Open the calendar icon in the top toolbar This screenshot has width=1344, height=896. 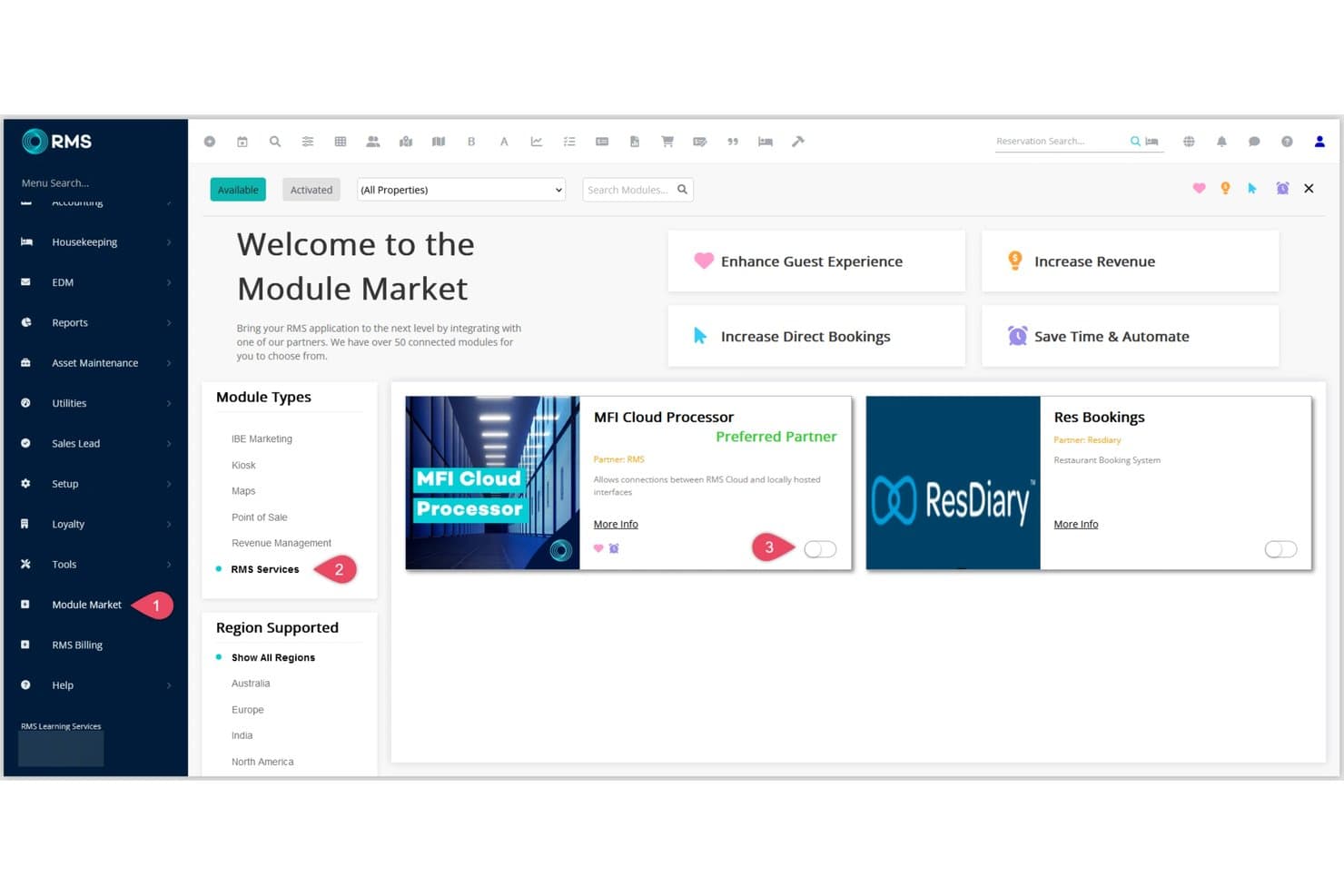[242, 142]
